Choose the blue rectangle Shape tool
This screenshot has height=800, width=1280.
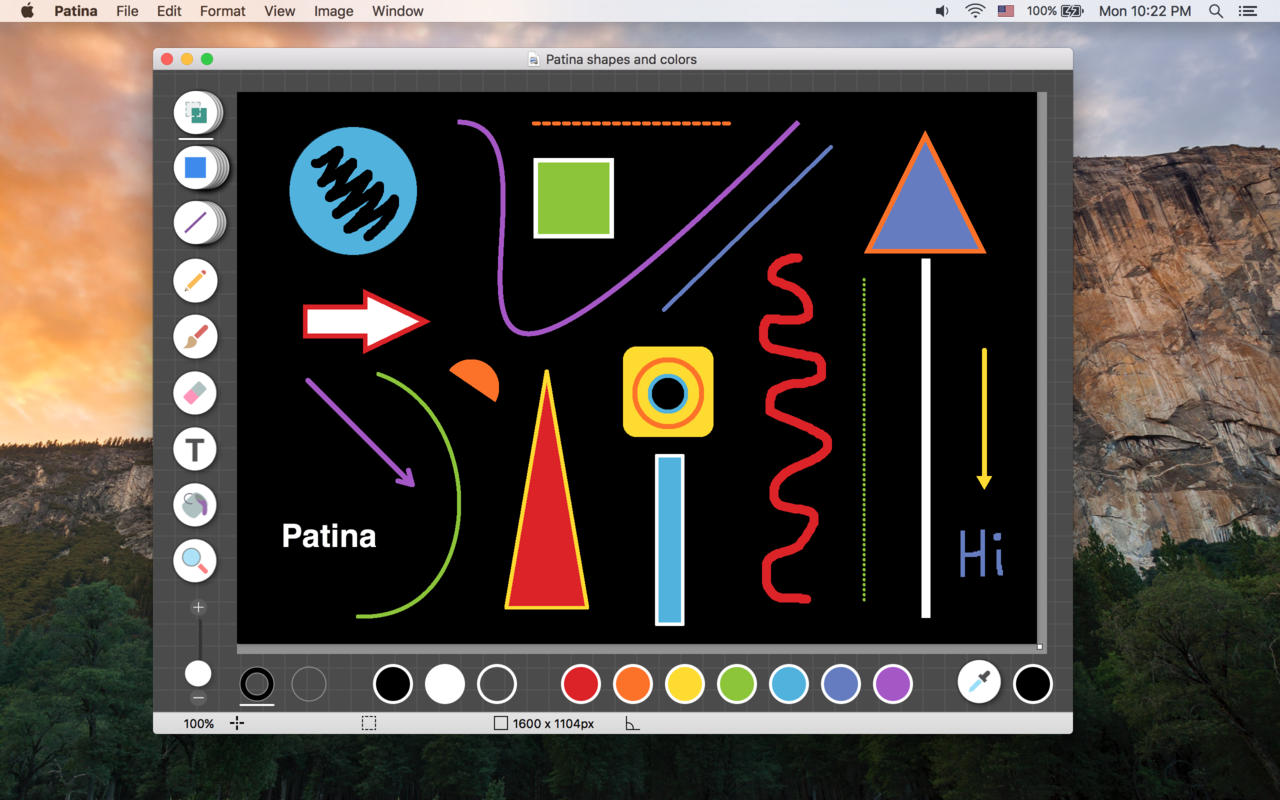196,167
